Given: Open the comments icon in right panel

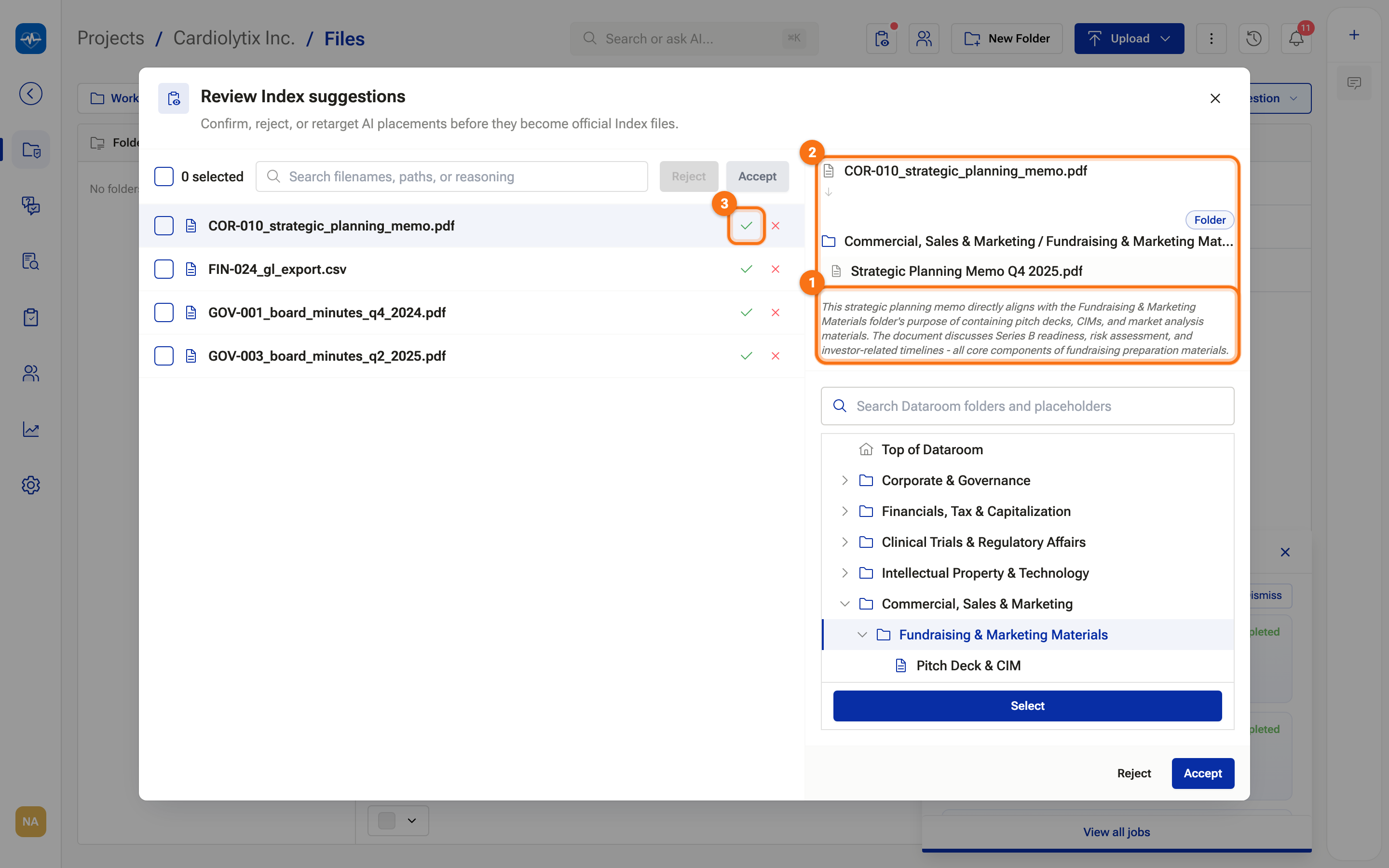Looking at the screenshot, I should (1354, 83).
